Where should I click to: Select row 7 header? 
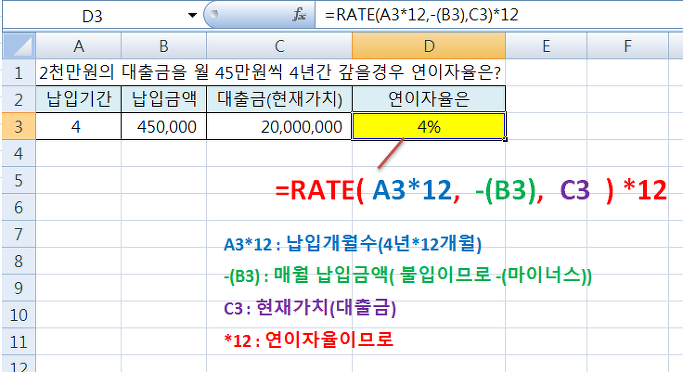point(18,234)
